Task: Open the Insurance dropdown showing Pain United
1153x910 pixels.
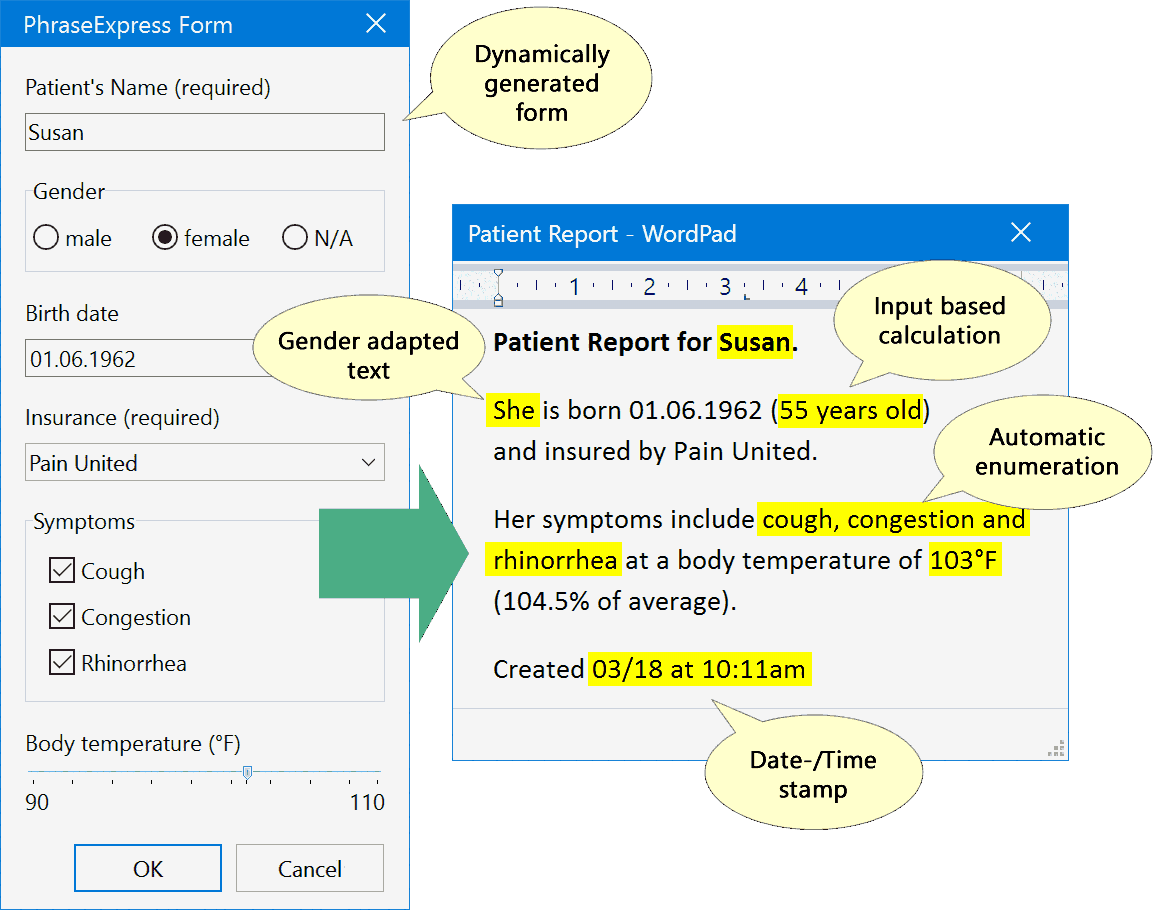Action: (204, 462)
